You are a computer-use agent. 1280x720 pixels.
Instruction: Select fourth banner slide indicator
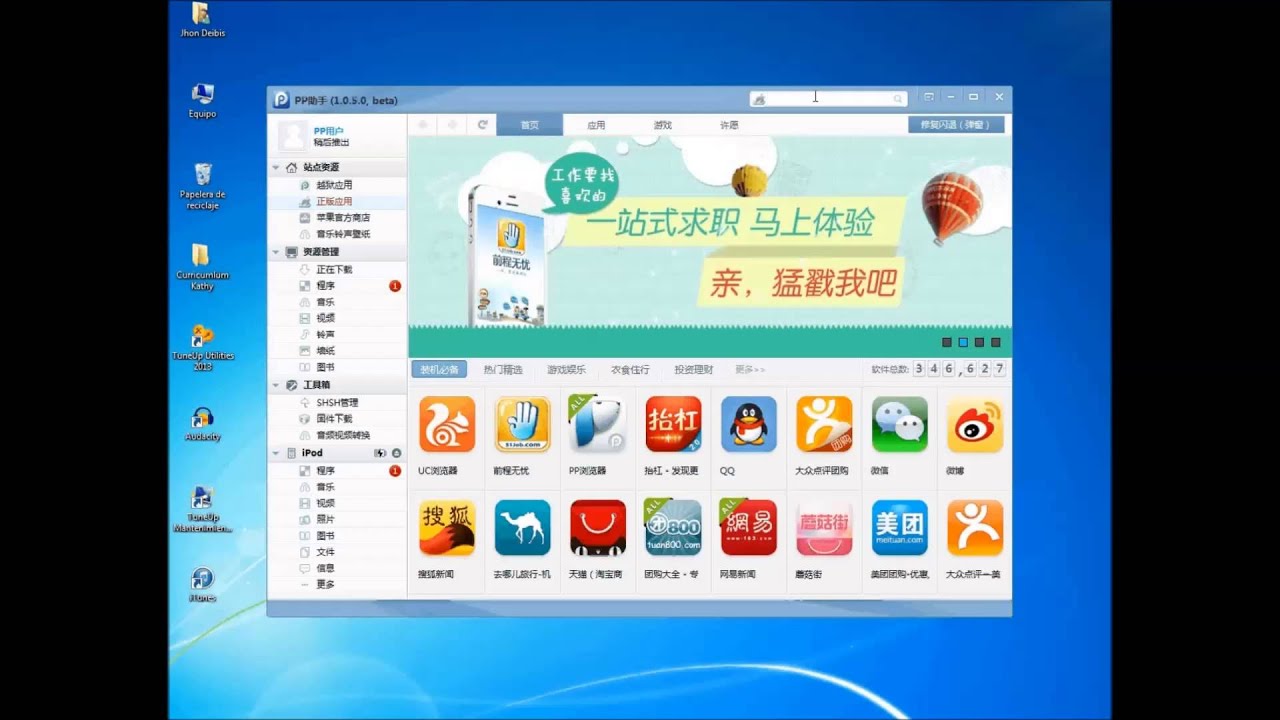click(996, 342)
